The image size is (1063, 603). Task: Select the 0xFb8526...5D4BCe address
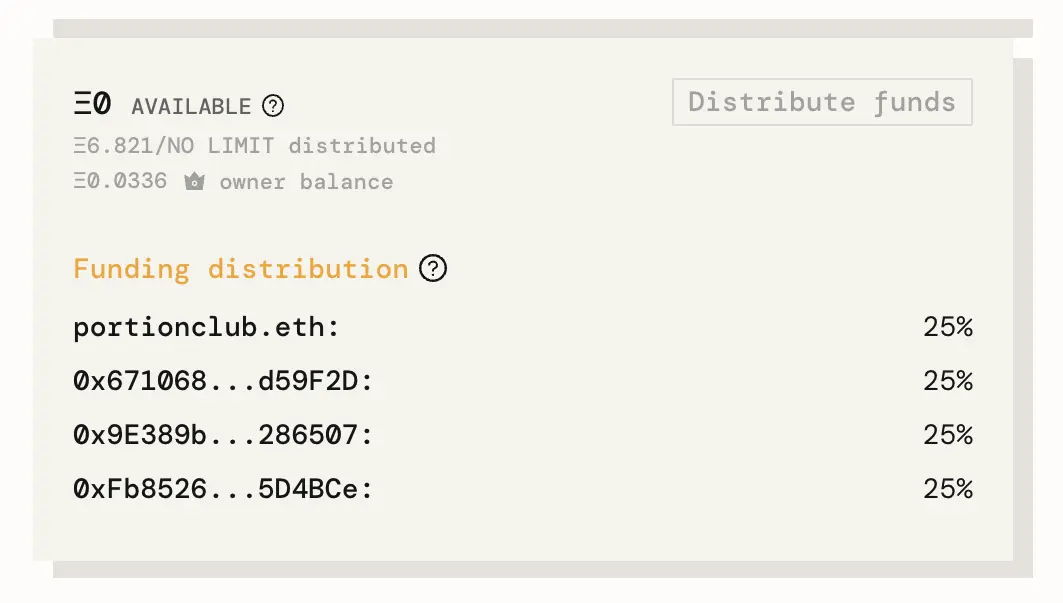[x=216, y=490]
